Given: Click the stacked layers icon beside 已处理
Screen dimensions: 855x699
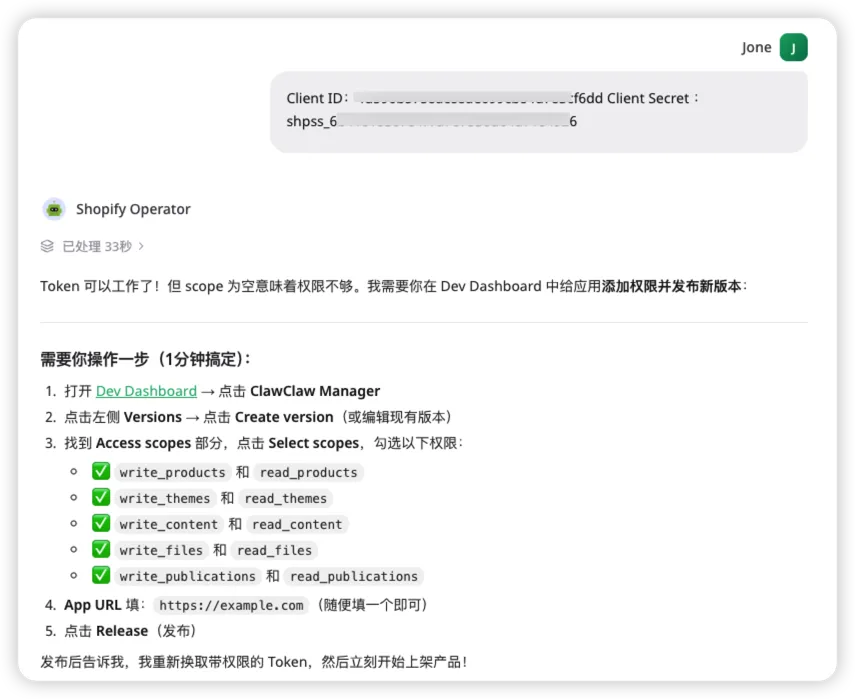Looking at the screenshot, I should pyautogui.click(x=47, y=246).
